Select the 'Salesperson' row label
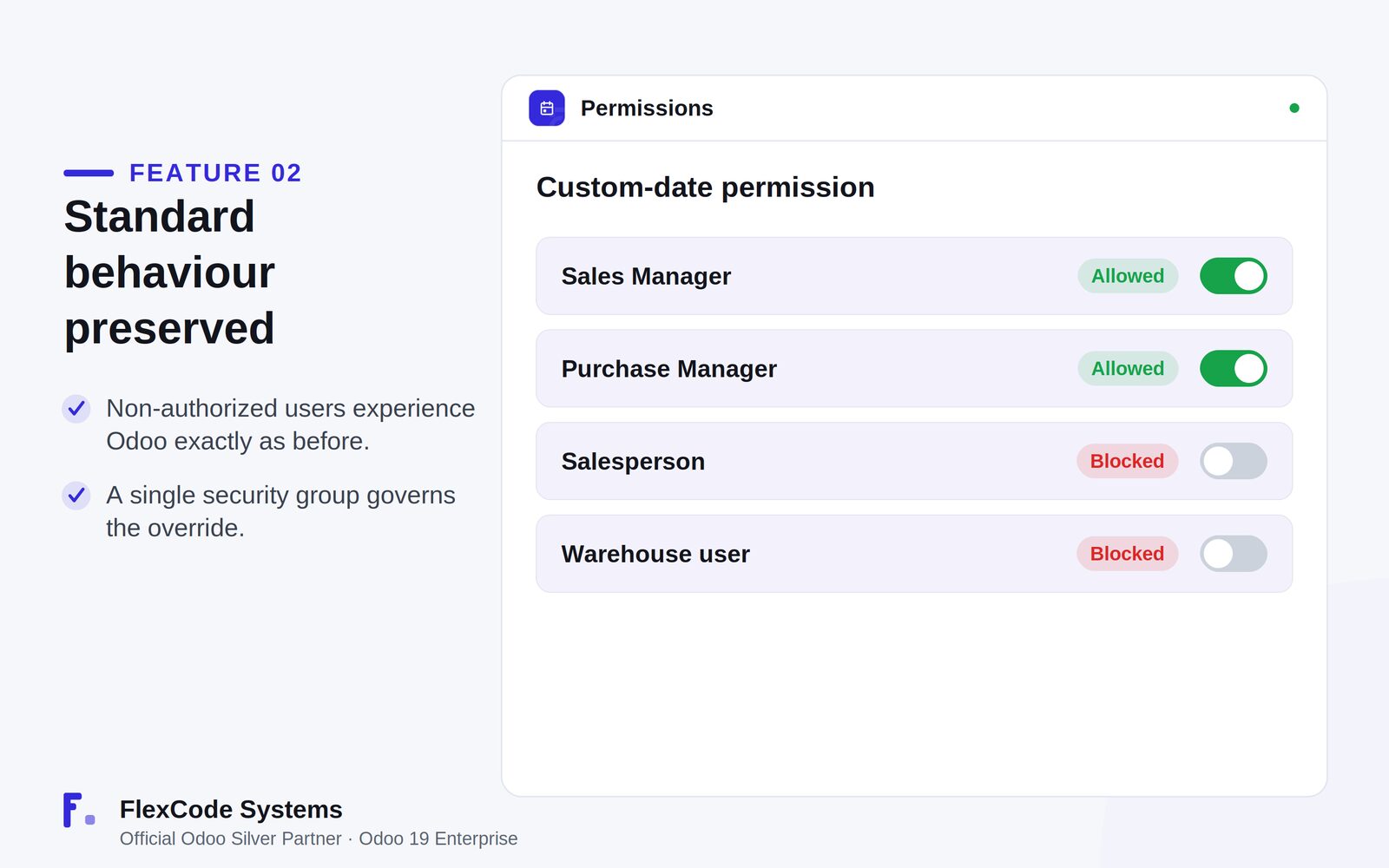1389x868 pixels. click(x=633, y=461)
